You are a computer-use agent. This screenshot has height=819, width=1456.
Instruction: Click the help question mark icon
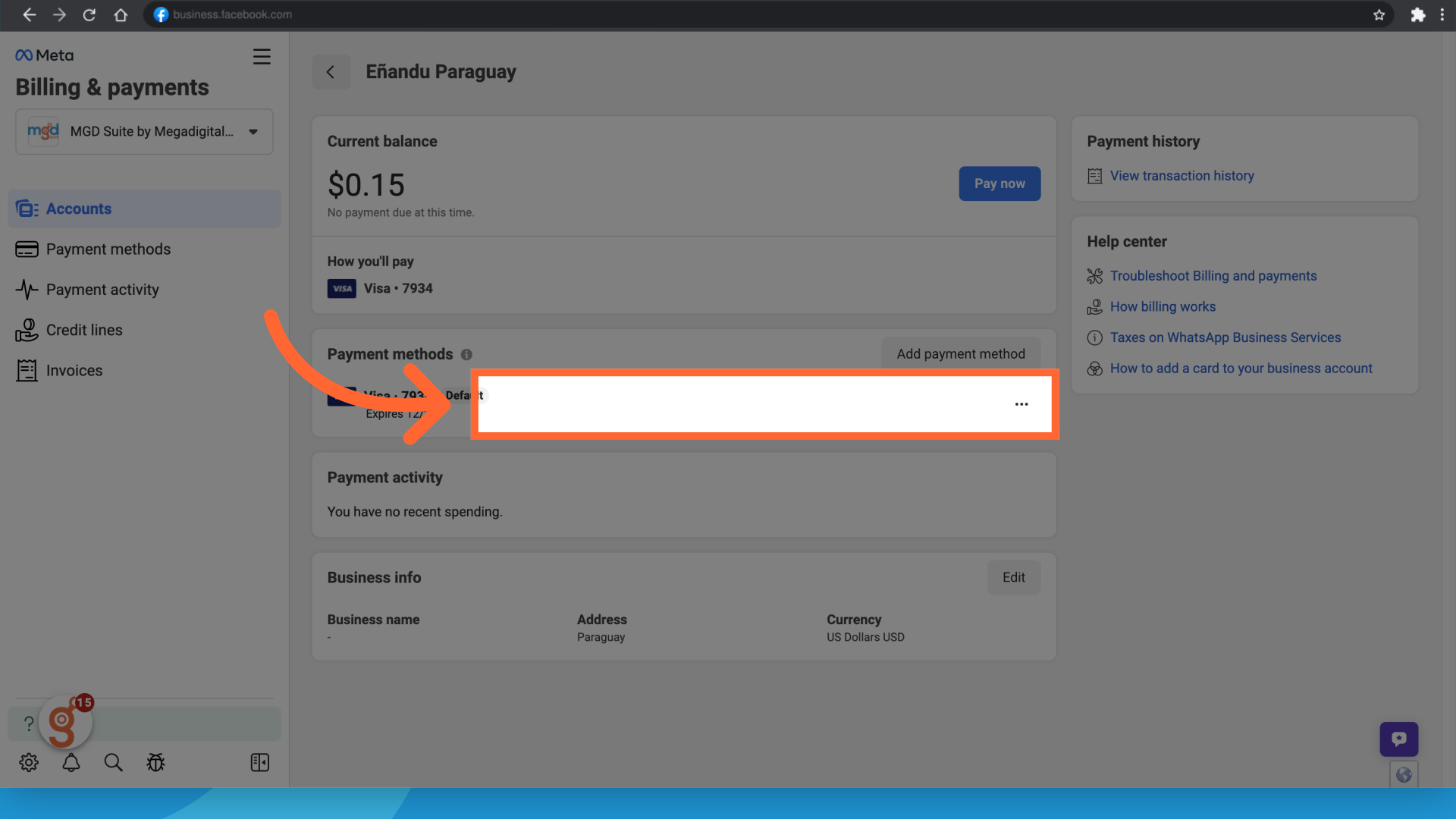tap(29, 724)
